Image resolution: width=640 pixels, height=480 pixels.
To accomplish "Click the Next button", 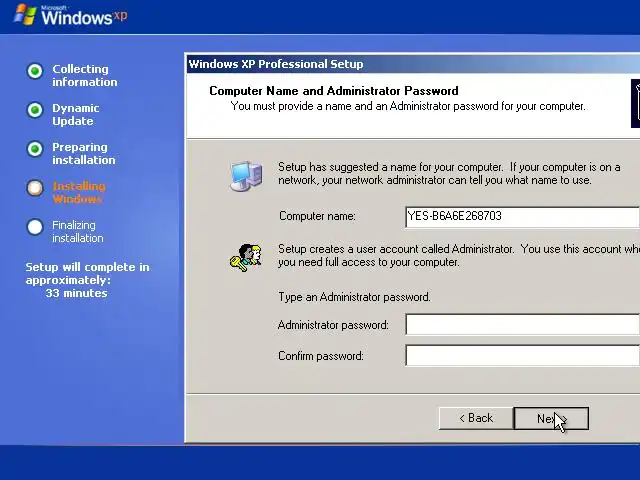I will [x=551, y=418].
